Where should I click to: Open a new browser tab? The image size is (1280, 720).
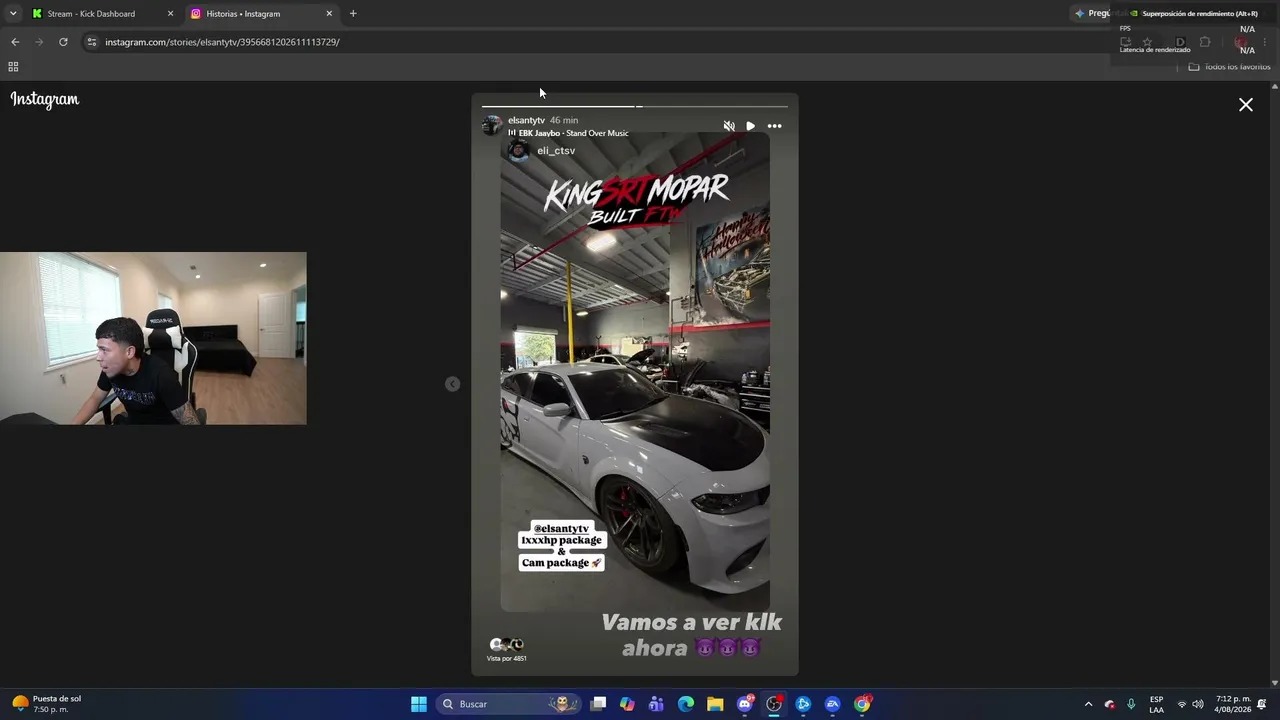pyautogui.click(x=353, y=14)
